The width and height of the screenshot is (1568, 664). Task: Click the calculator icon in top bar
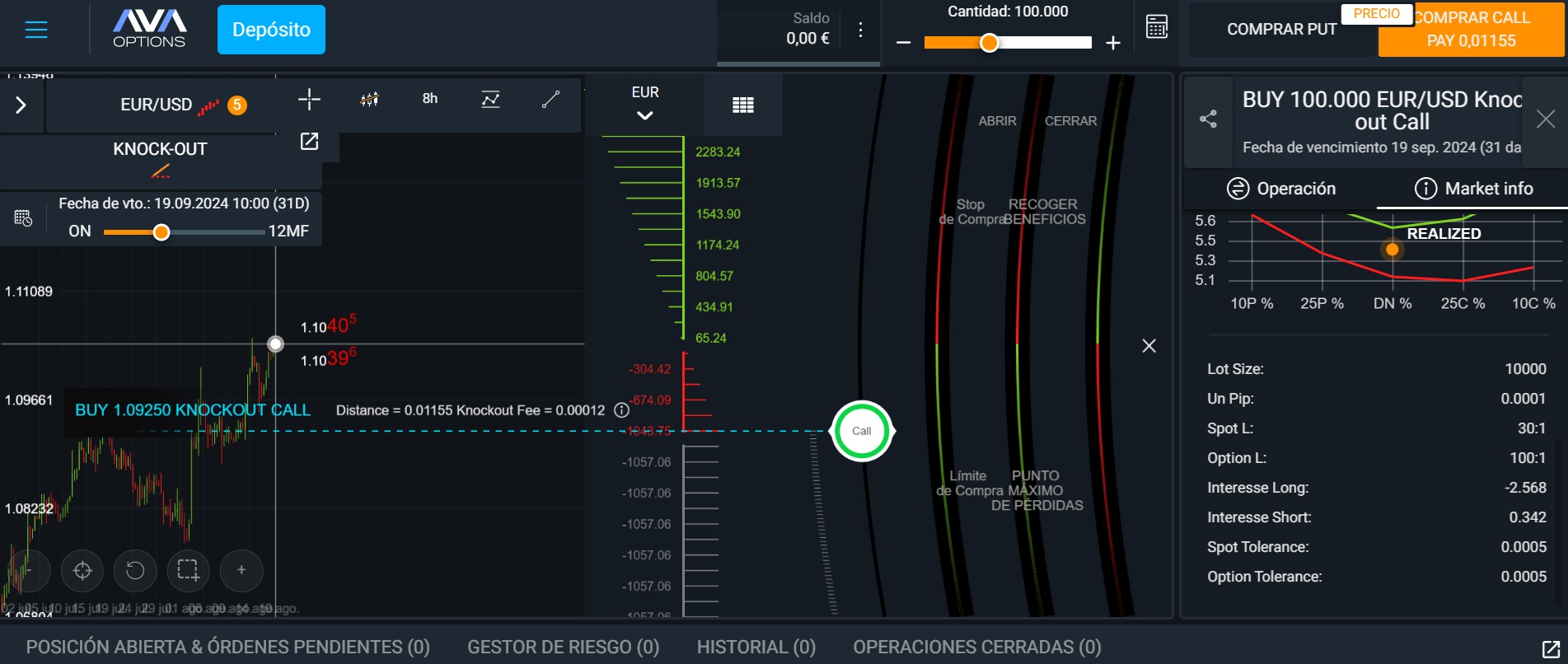(x=1157, y=27)
